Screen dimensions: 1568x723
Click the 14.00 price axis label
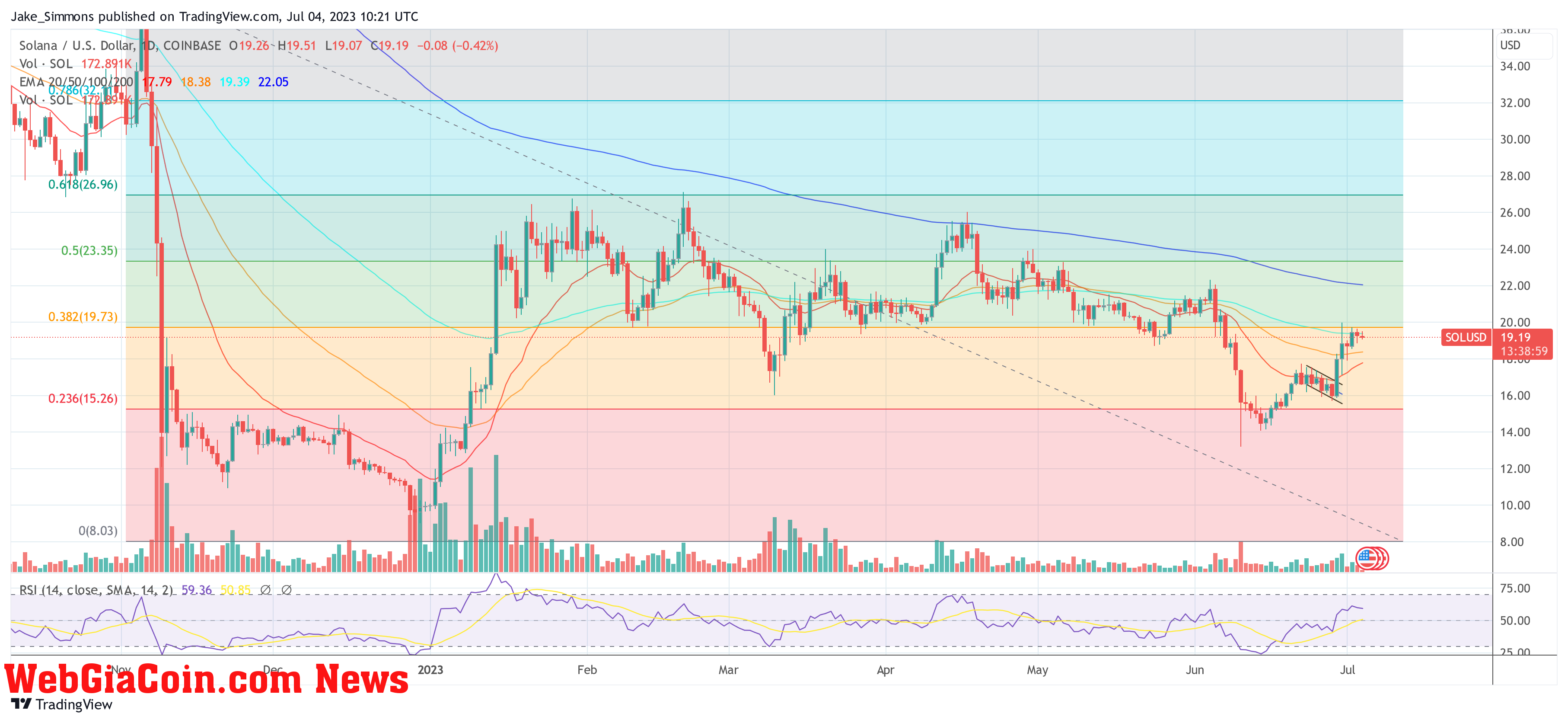1515,432
